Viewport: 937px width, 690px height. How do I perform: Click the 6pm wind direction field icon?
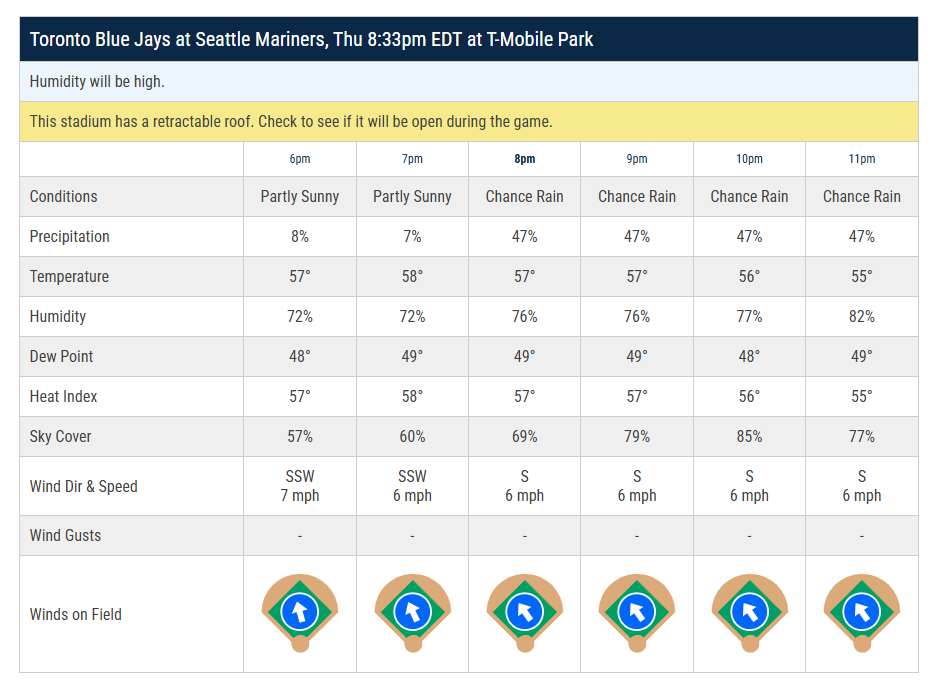tap(300, 612)
